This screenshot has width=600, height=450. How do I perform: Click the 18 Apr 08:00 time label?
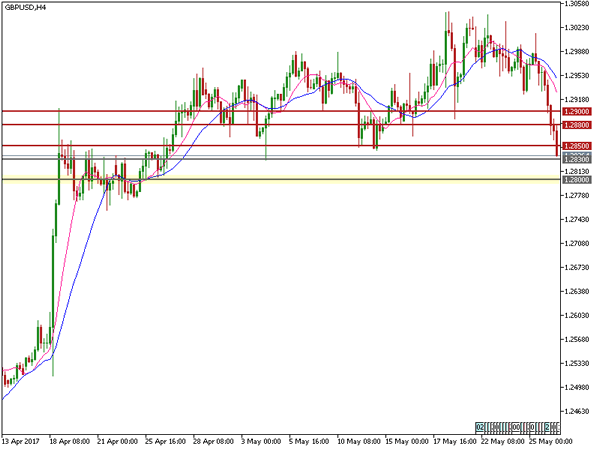click(x=70, y=442)
